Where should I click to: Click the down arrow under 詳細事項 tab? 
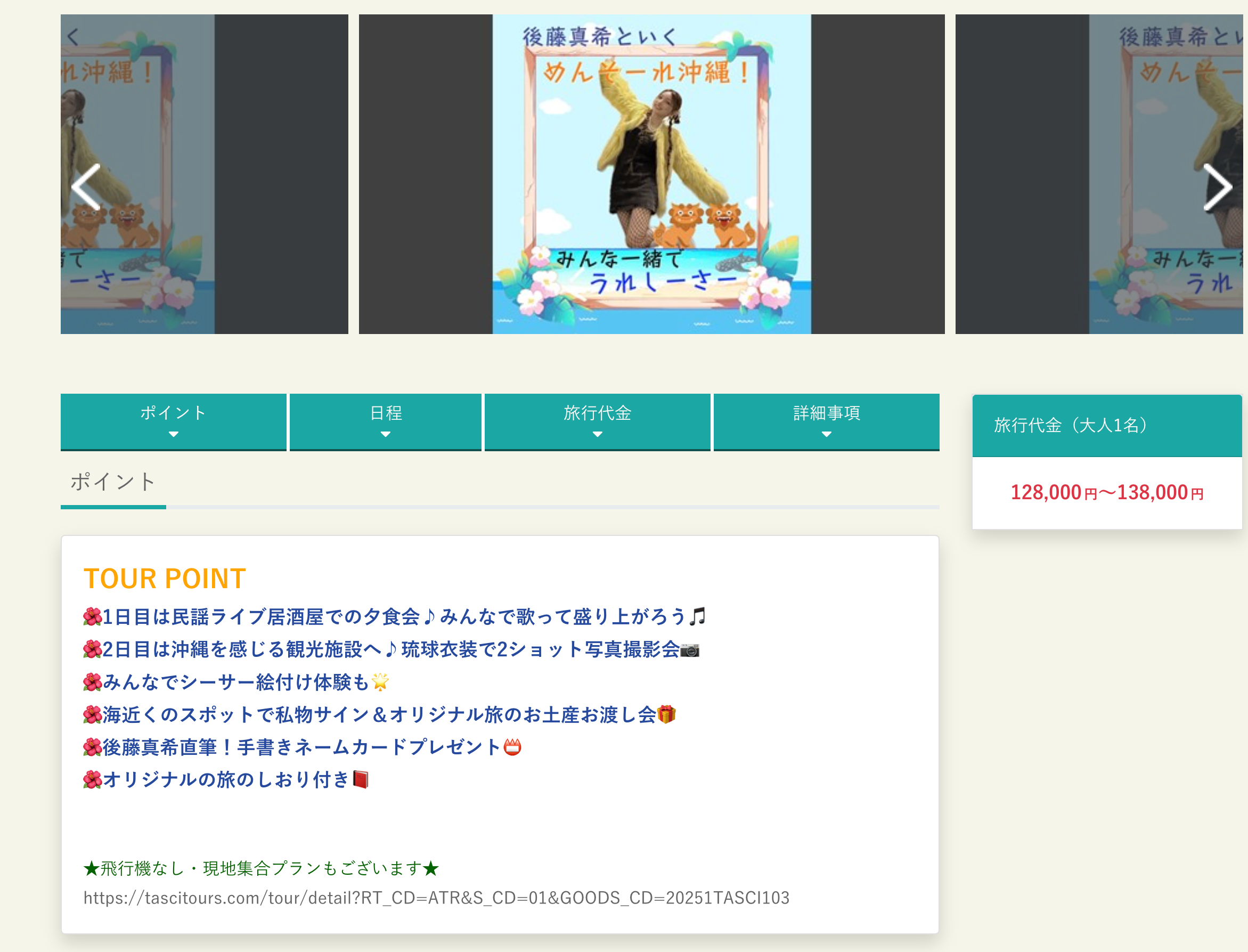point(827,434)
